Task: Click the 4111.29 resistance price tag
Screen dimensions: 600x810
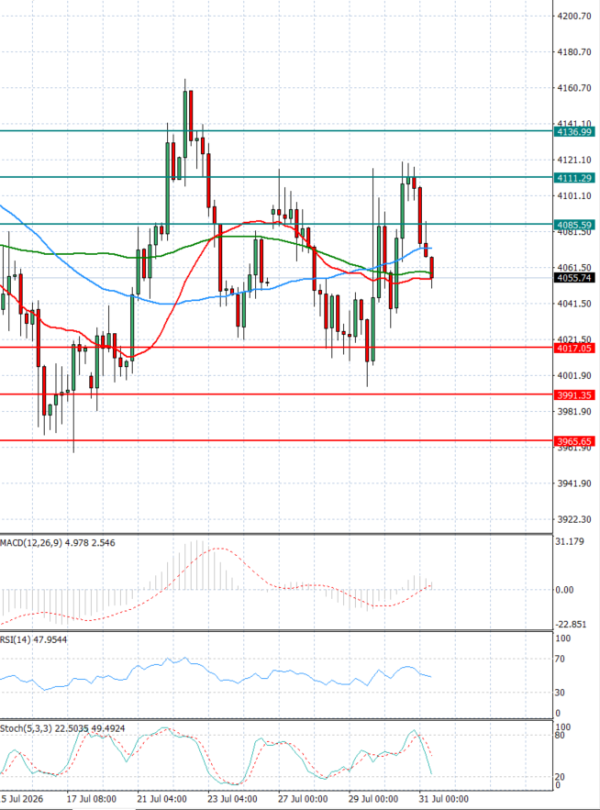Action: 574,178
